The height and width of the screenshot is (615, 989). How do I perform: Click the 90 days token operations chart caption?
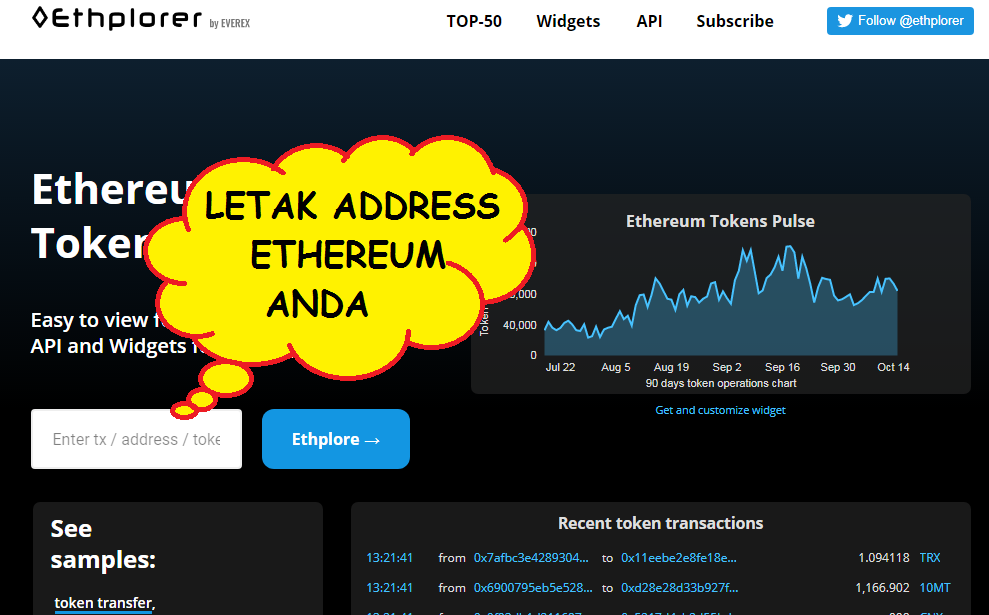tap(721, 384)
